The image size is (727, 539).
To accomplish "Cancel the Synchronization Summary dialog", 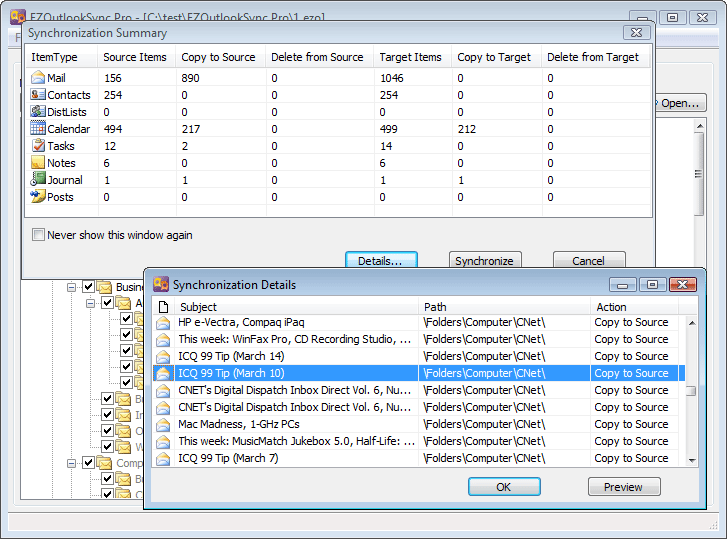I will click(x=589, y=260).
